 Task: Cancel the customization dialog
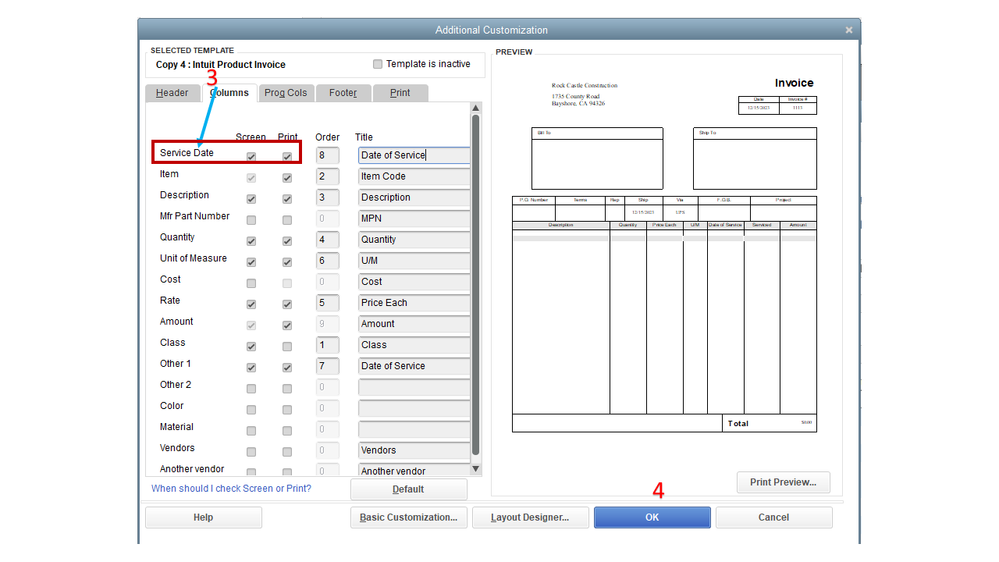[773, 517]
